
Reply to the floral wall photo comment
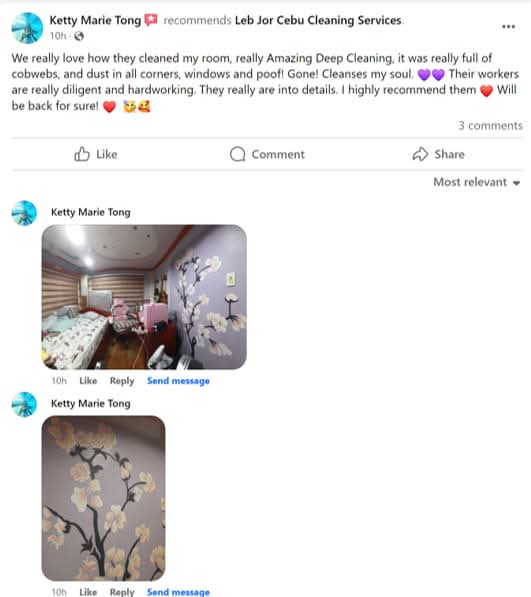click(x=122, y=592)
